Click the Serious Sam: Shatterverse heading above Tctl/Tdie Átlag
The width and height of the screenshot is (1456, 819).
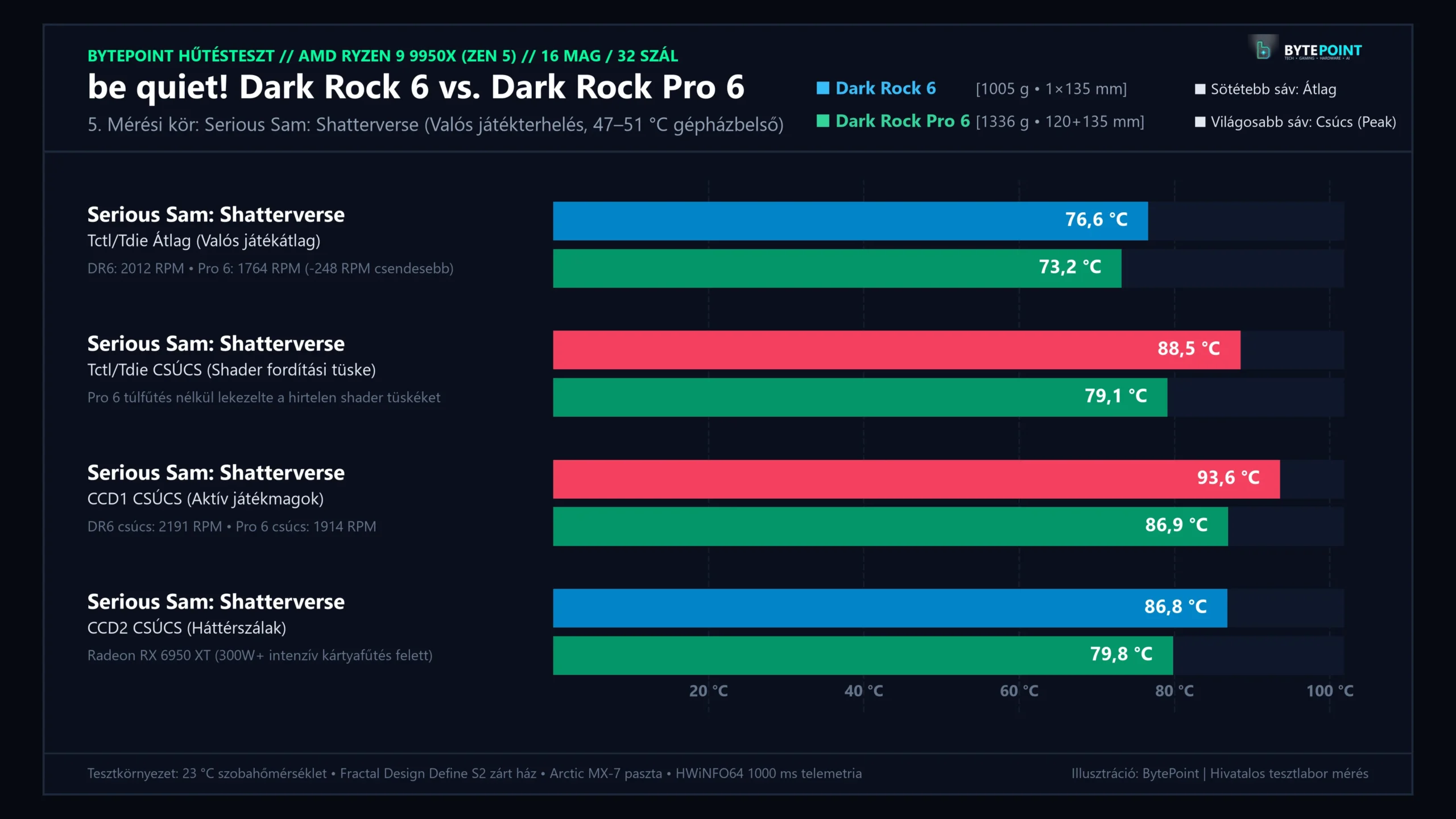point(216,215)
